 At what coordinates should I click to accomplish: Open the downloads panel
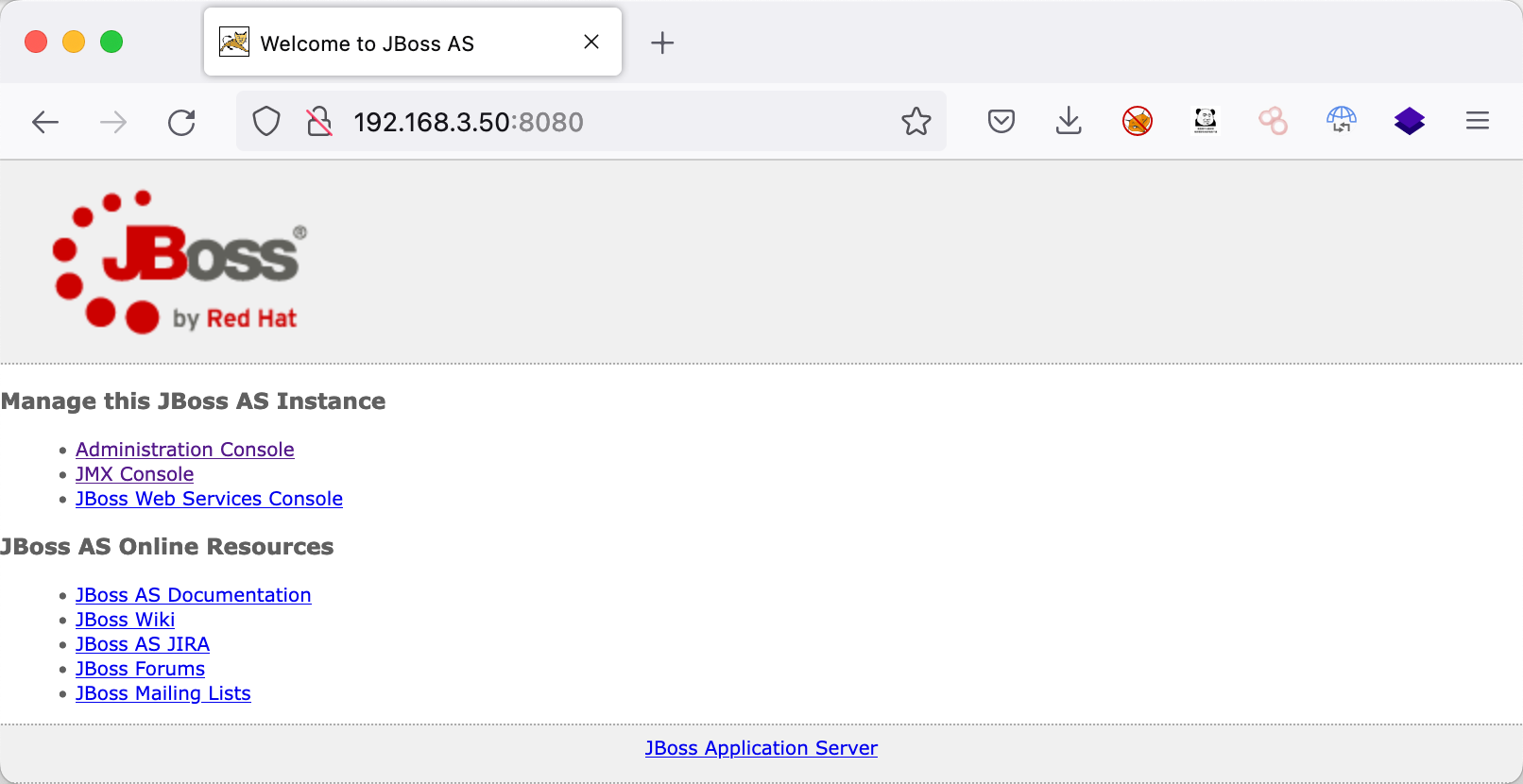pyautogui.click(x=1069, y=122)
